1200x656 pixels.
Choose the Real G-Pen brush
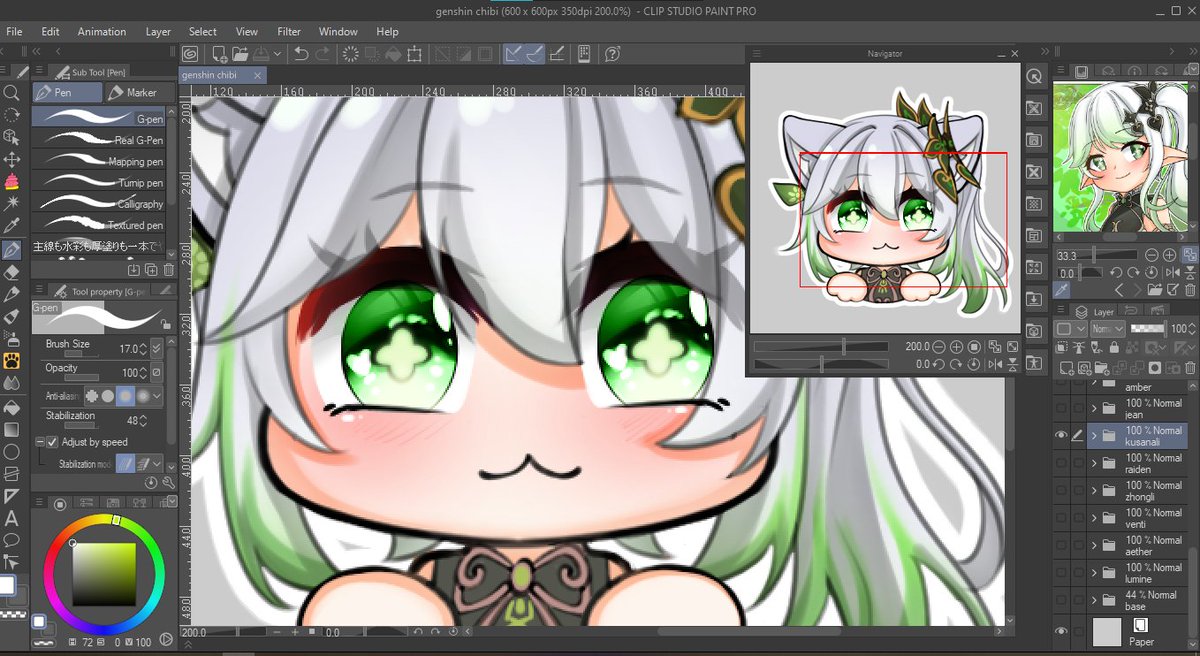99,140
